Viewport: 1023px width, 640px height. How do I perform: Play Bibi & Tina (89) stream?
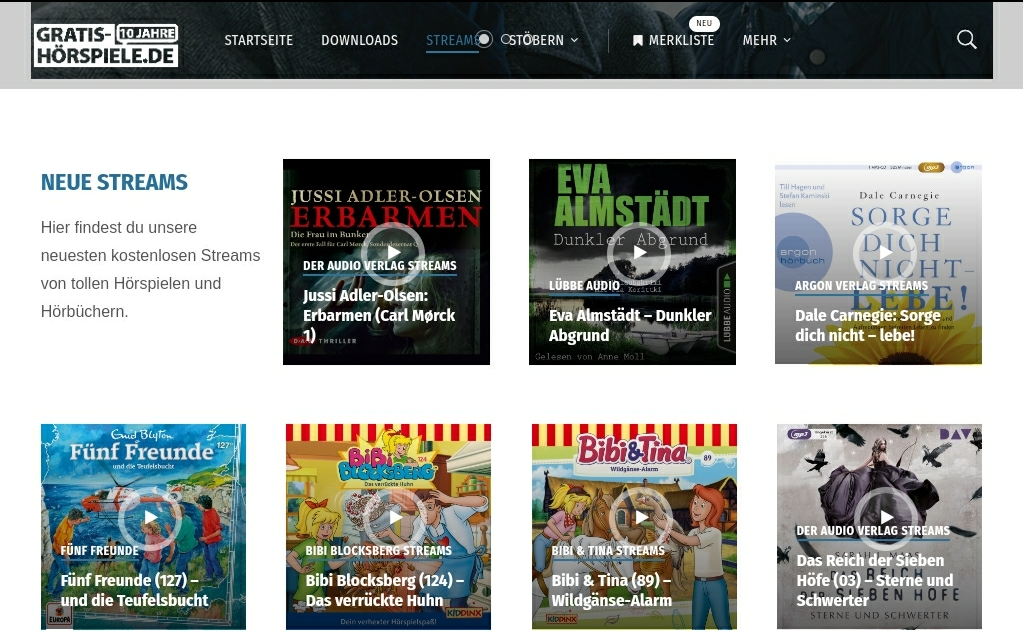641,518
